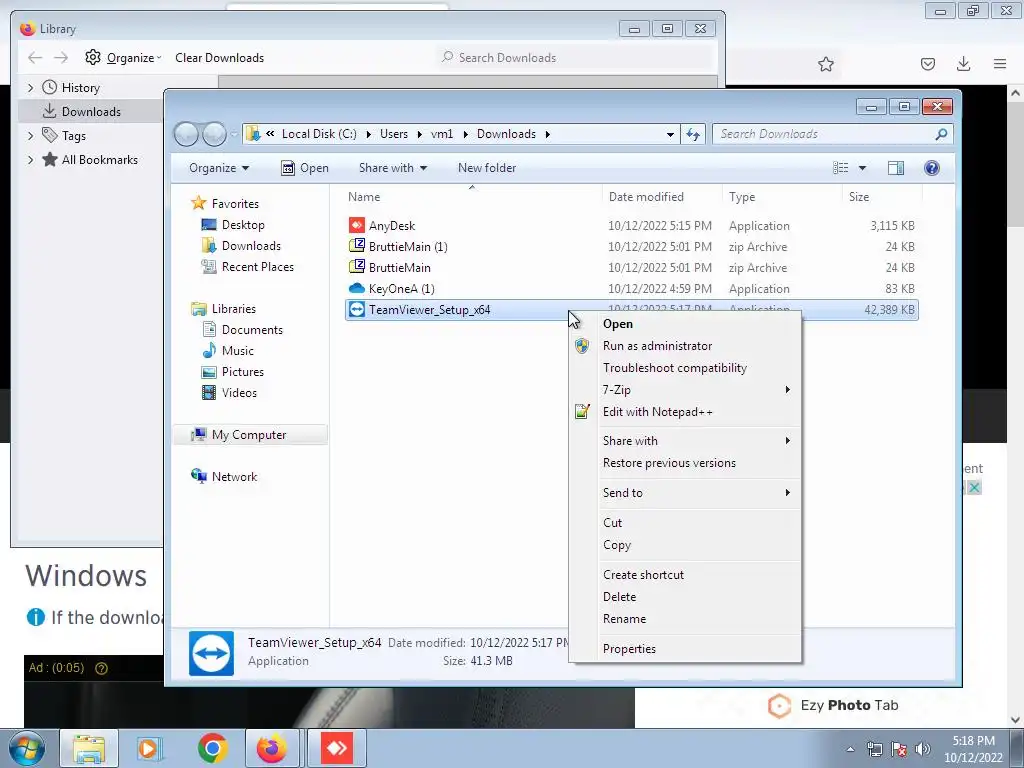Select Troubleshoot compatibility in the menu

(684, 368)
